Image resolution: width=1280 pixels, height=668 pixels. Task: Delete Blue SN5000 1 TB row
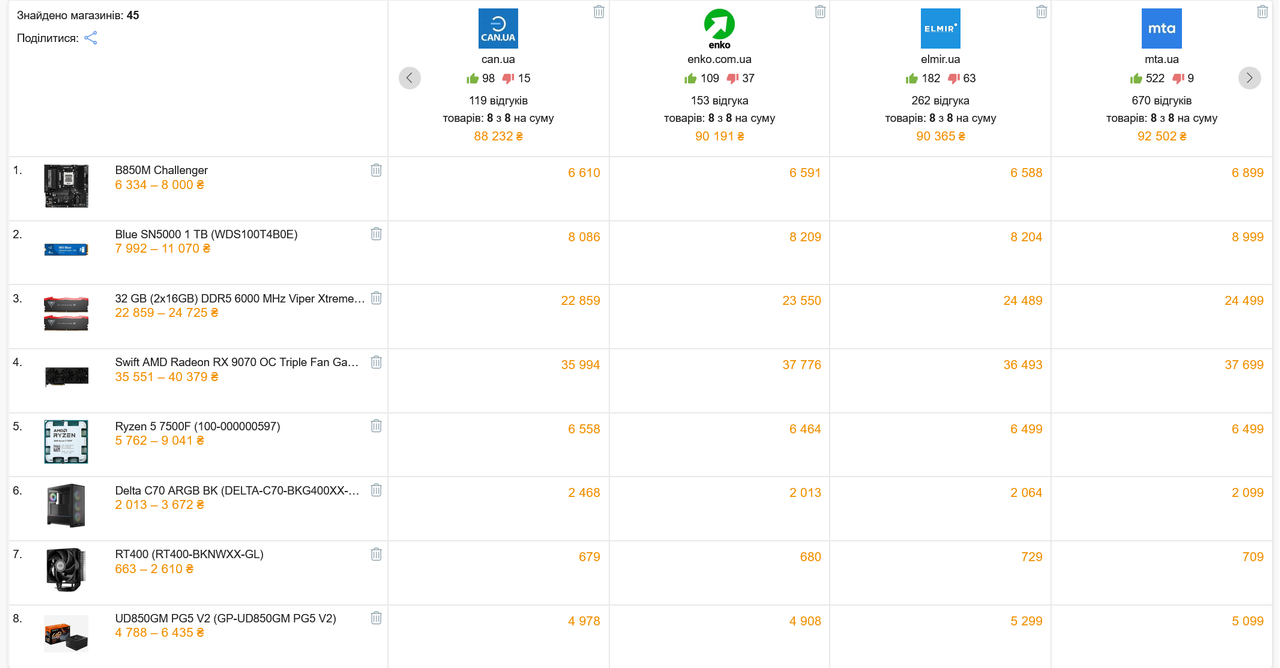coord(376,234)
